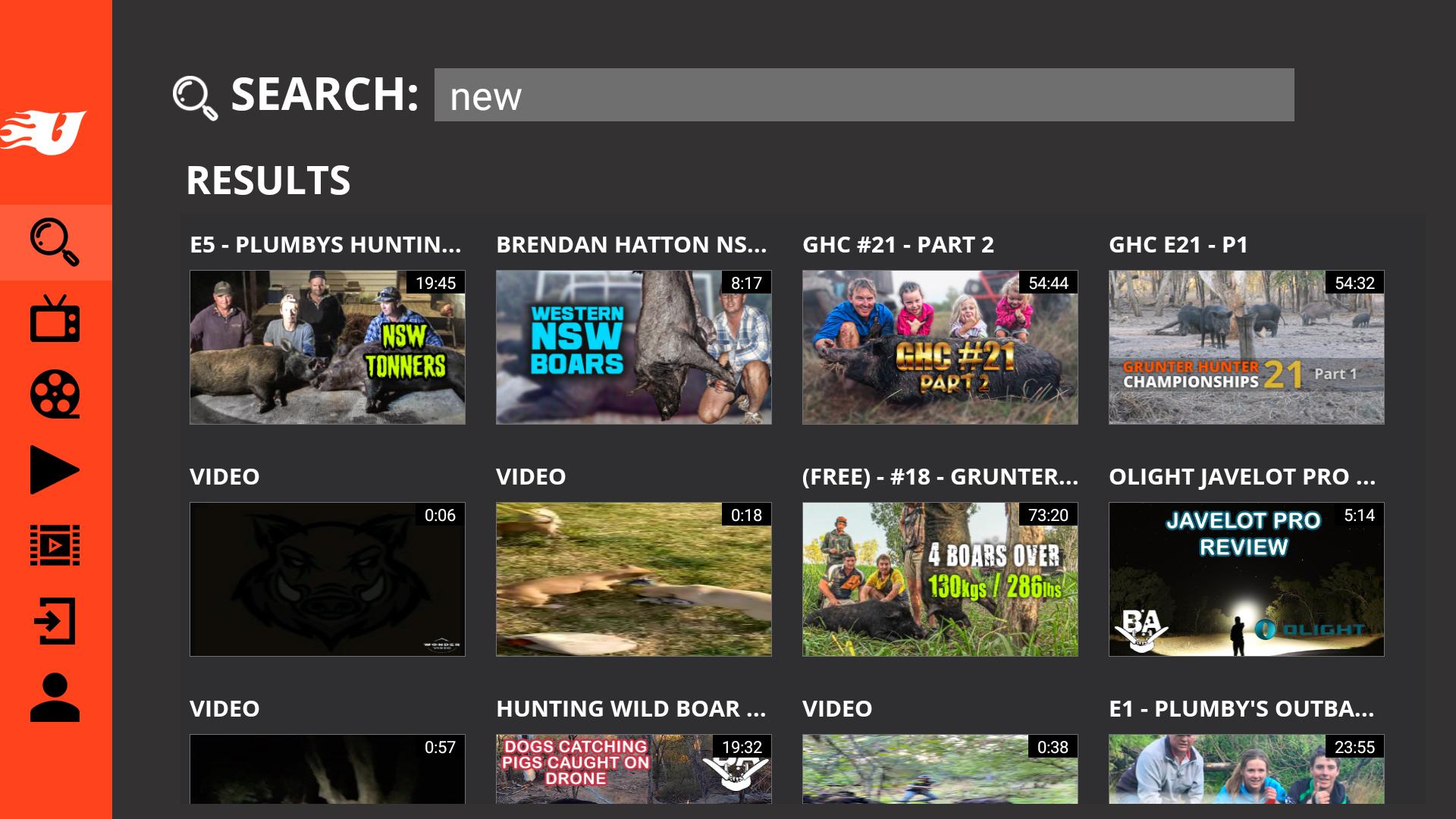Click title 'E1 - PLUMBY'S OUTBA...'
Screen dimensions: 1456x819
click(x=1241, y=709)
